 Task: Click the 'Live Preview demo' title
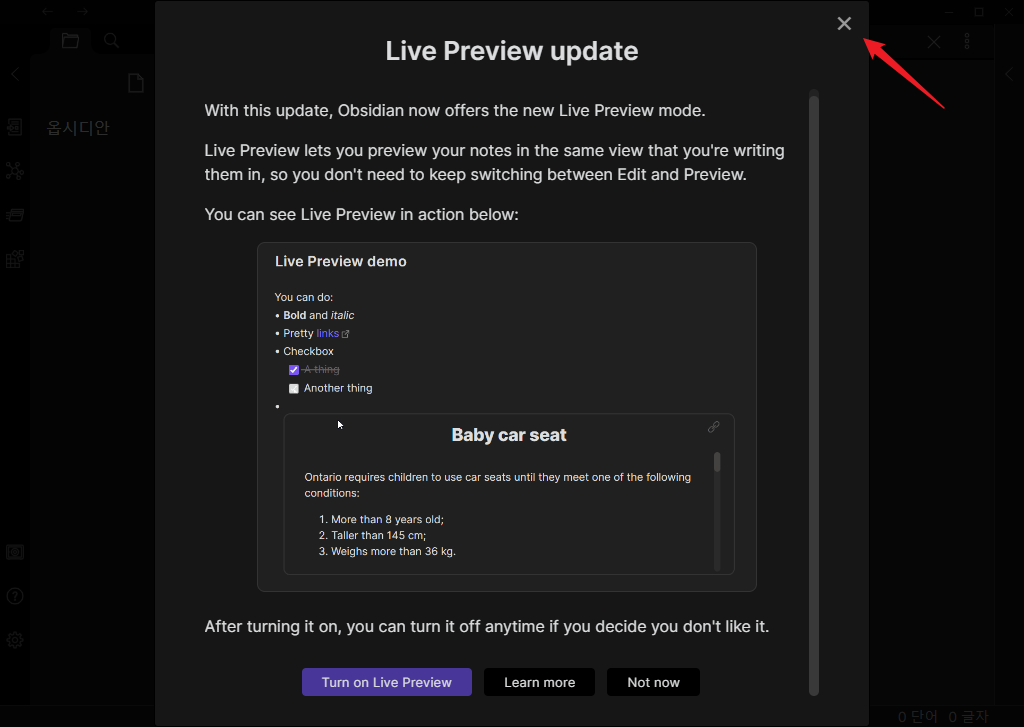(x=341, y=261)
